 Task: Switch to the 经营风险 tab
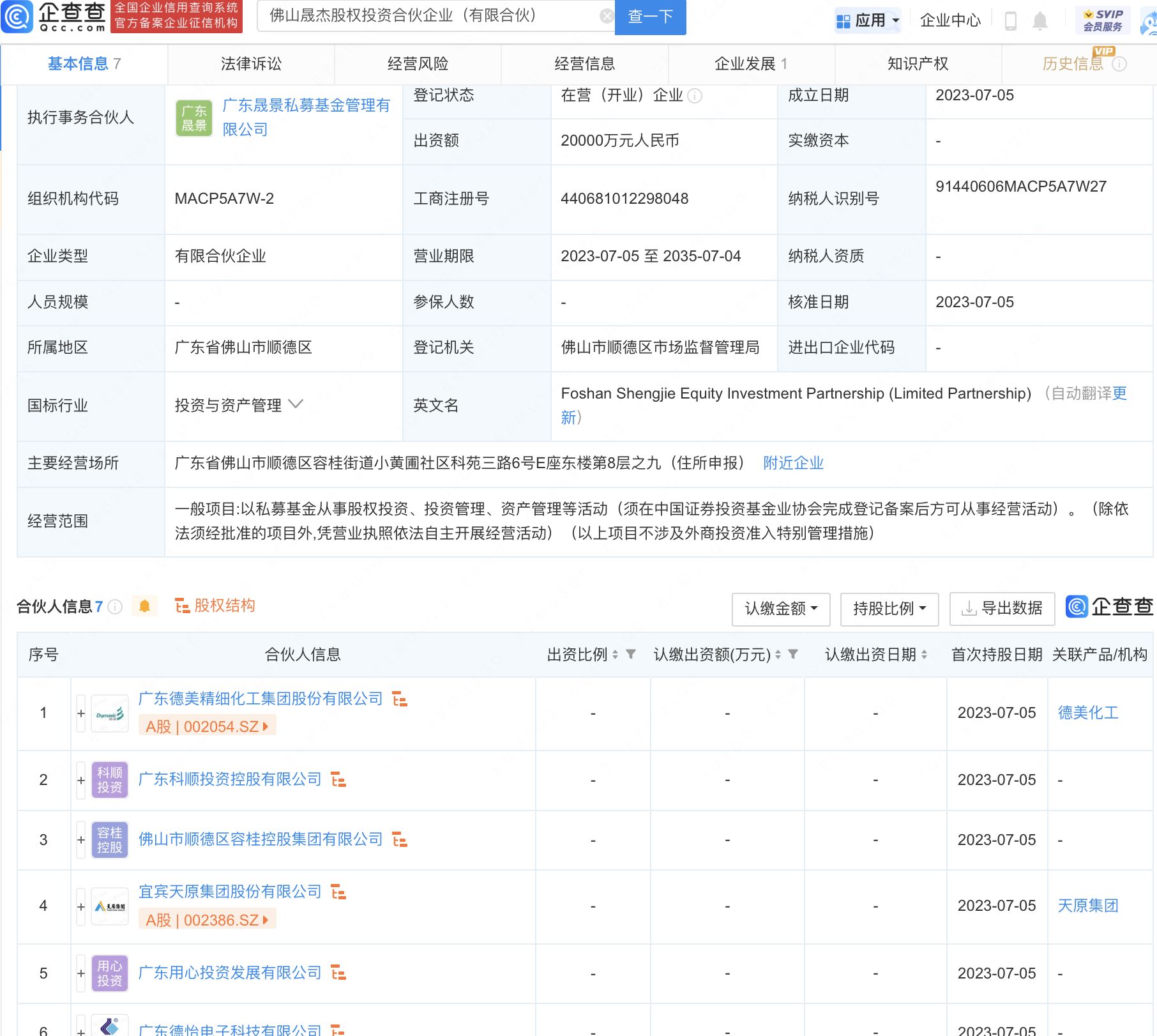[x=418, y=64]
